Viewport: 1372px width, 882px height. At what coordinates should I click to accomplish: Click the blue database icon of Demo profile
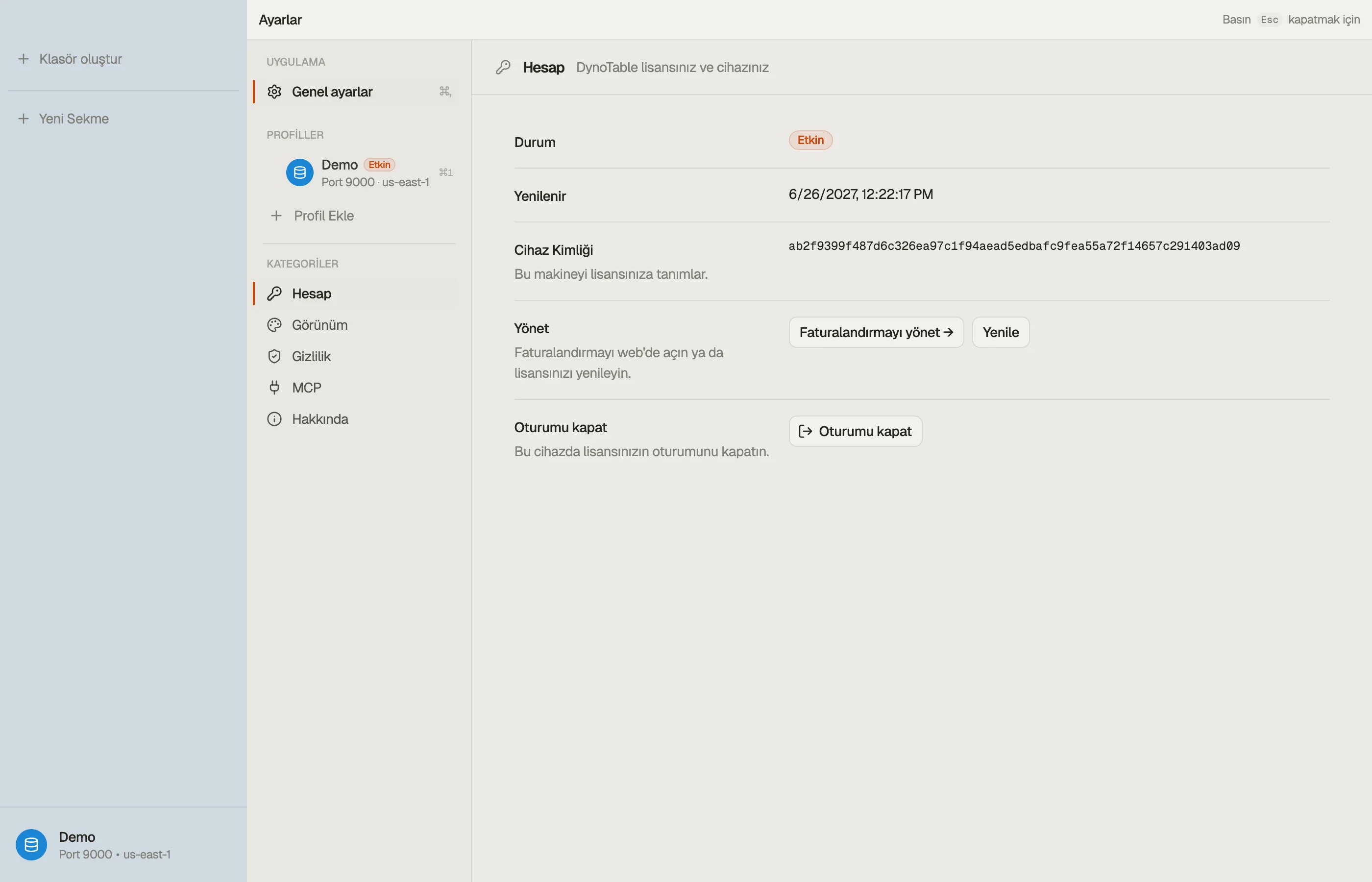[299, 172]
